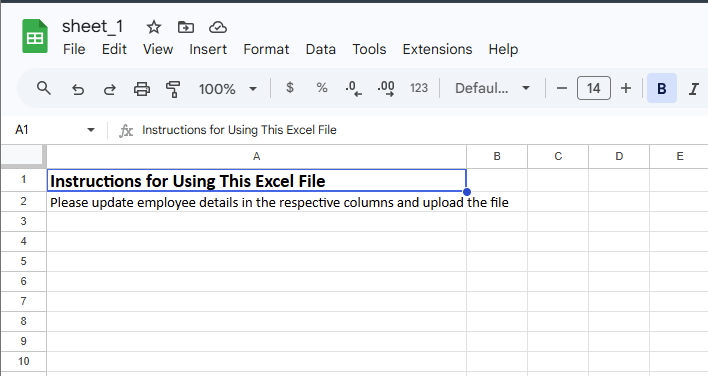Open the Edit menu
Image resolution: width=708 pixels, height=376 pixels.
pos(114,49)
